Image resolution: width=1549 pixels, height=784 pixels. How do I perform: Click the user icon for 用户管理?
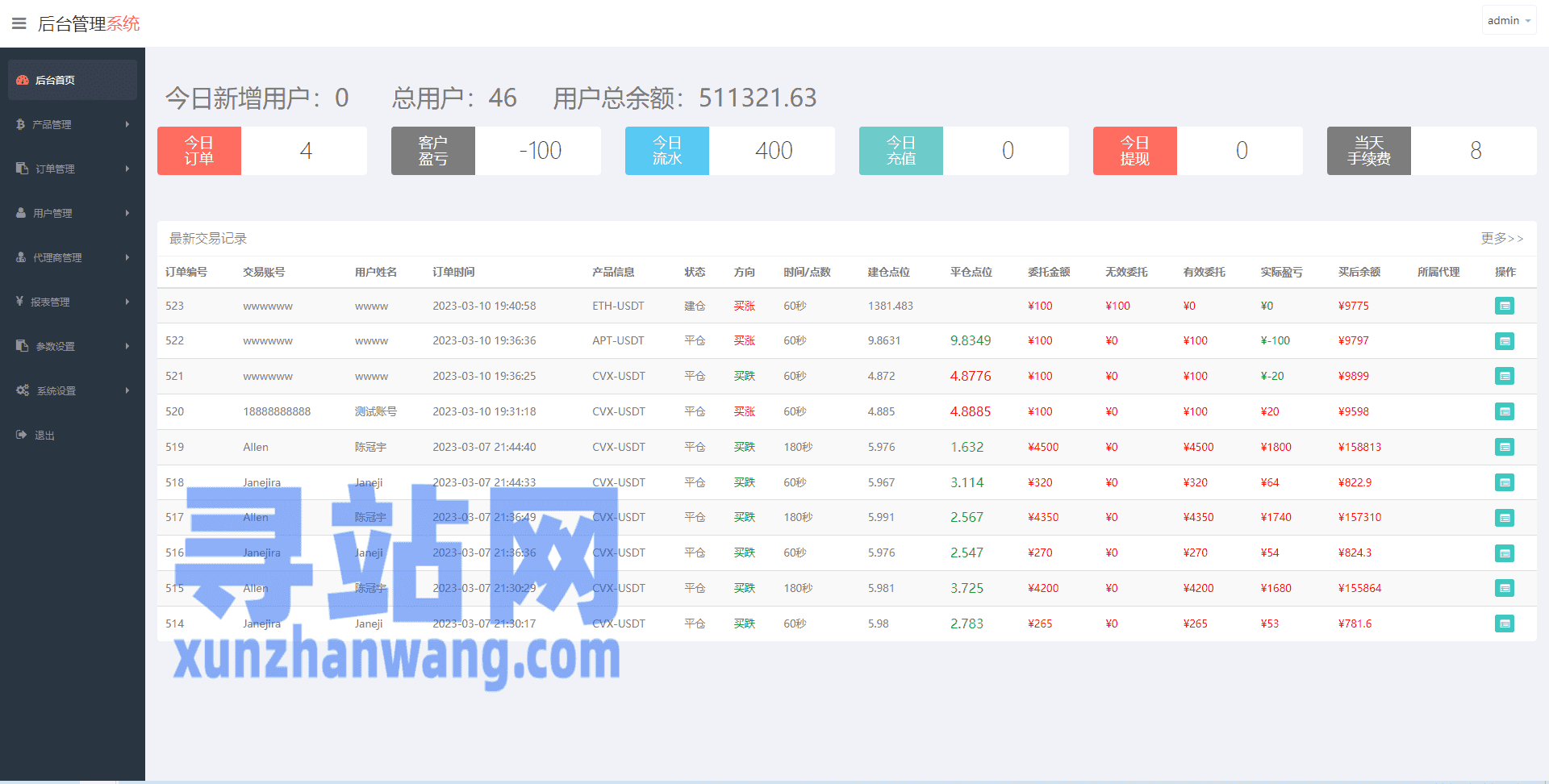[21, 213]
